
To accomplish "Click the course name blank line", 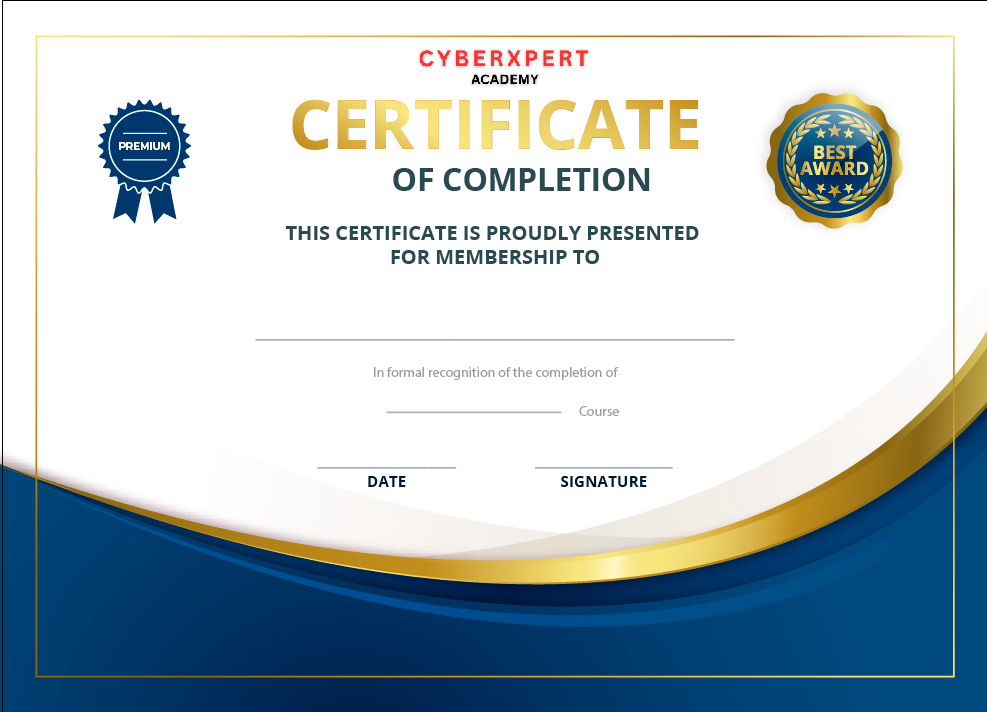I will pos(473,412).
